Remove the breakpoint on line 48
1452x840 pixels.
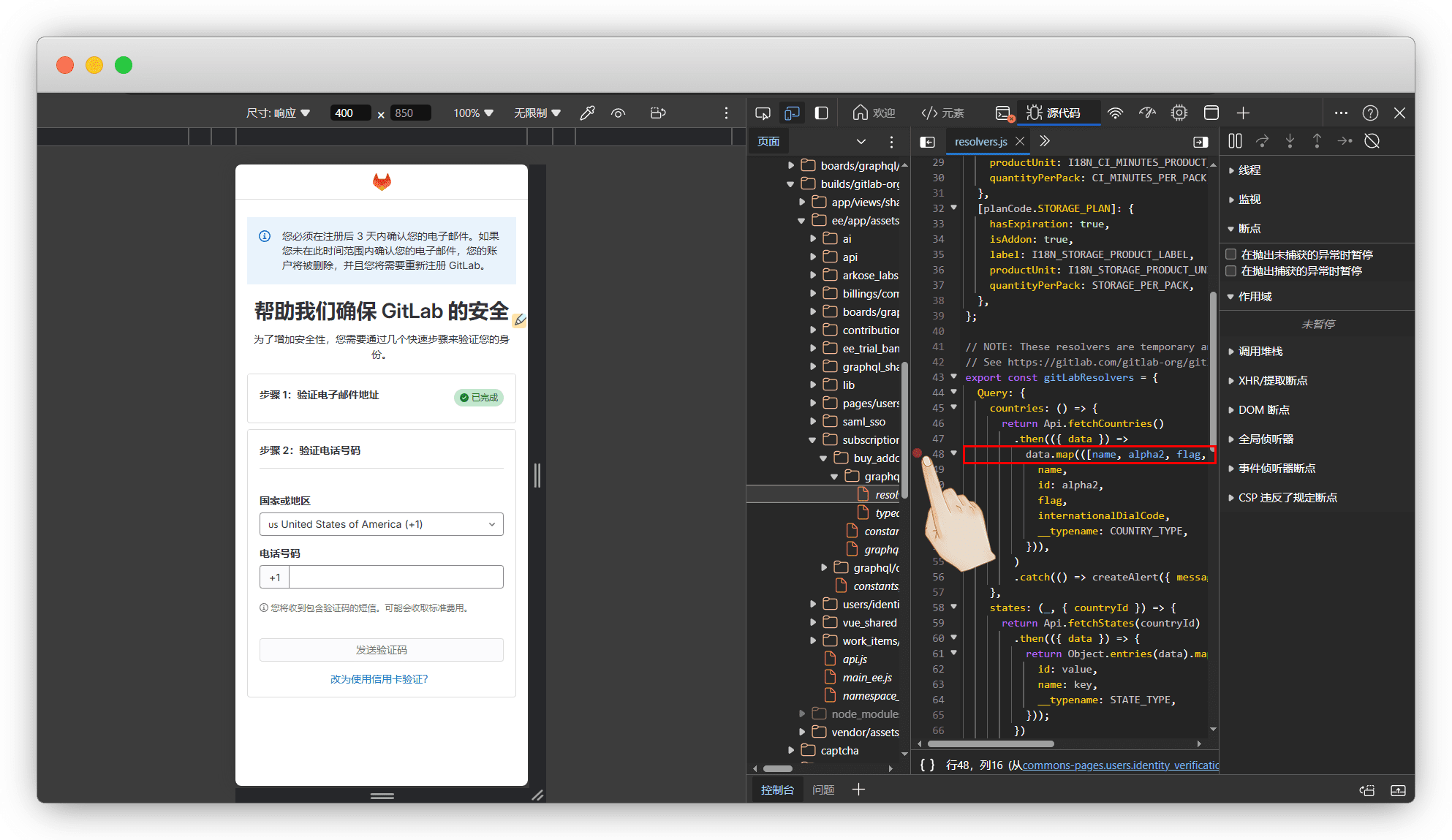click(x=918, y=454)
